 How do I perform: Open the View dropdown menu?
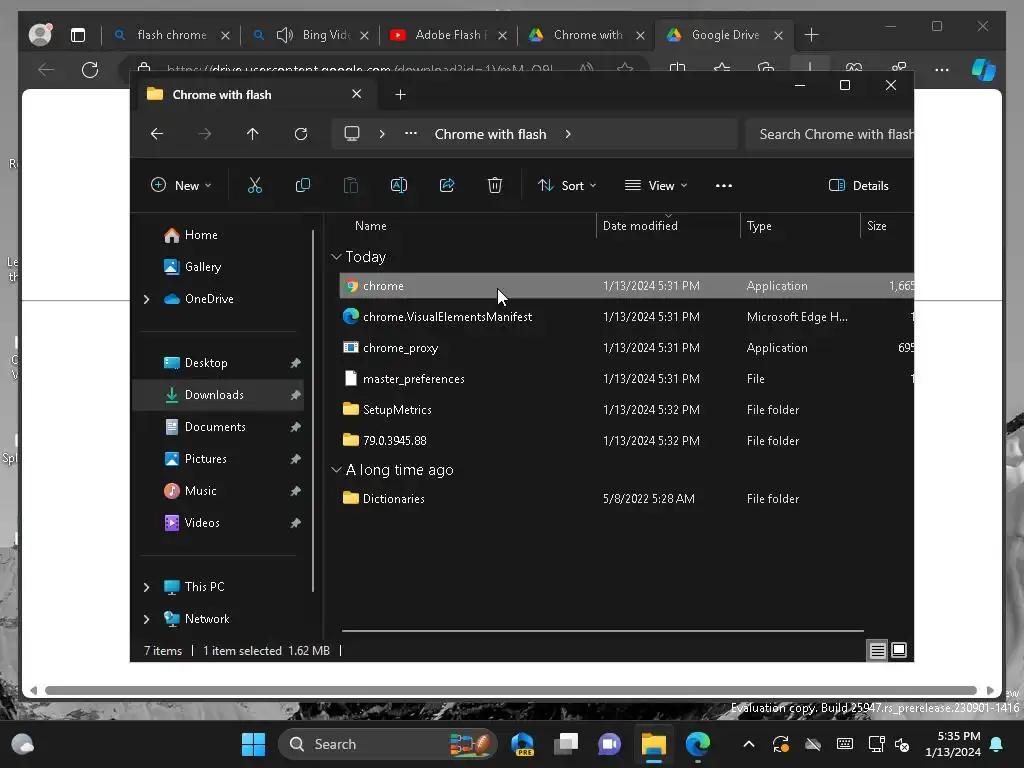tap(656, 185)
